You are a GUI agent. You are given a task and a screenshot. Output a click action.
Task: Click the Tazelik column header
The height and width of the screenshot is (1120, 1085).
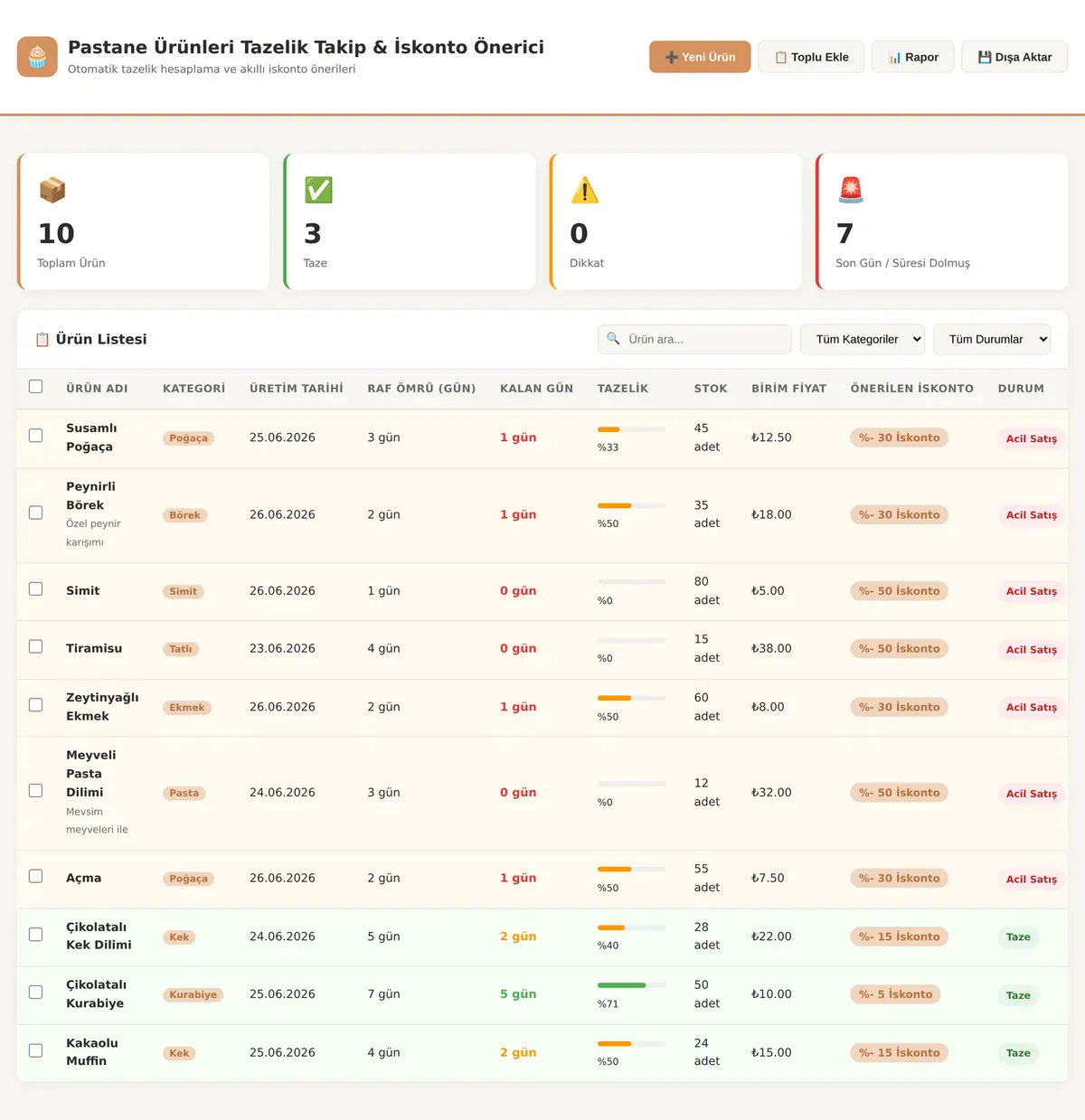pos(623,389)
